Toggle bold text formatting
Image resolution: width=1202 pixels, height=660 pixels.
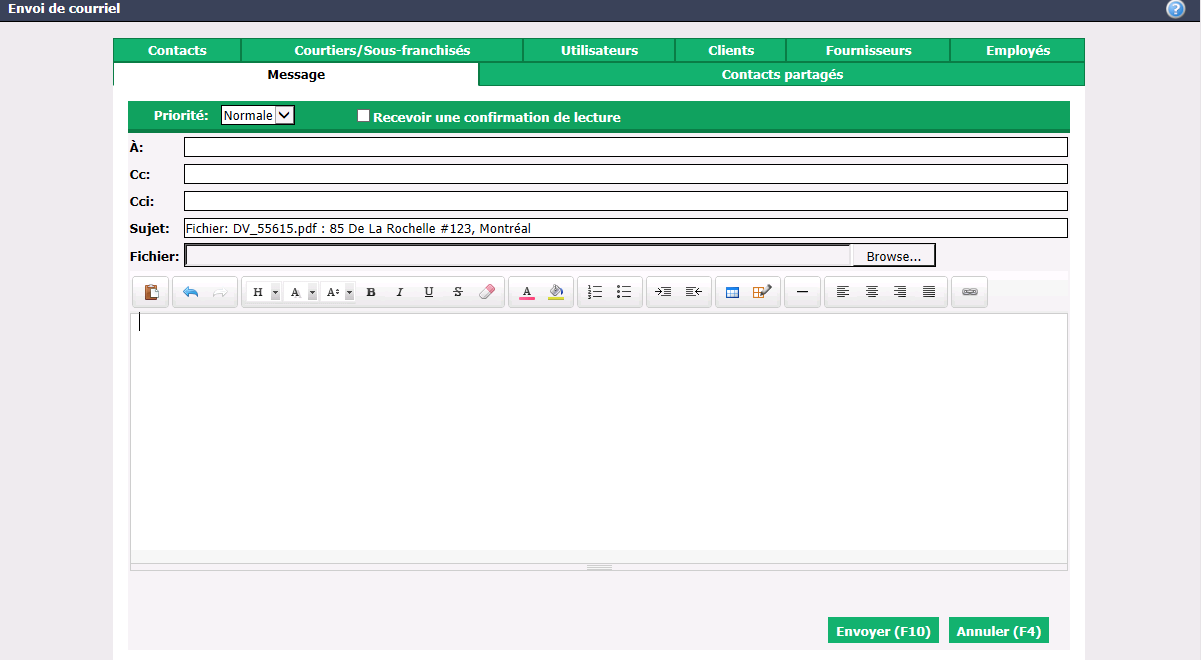[x=371, y=292]
